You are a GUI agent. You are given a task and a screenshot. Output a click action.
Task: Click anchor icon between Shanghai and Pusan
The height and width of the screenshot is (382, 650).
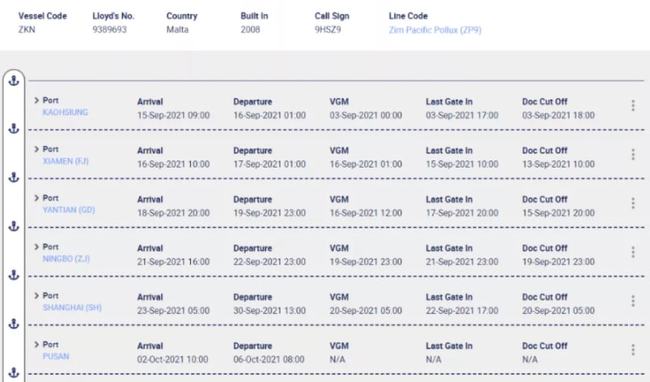[14, 324]
